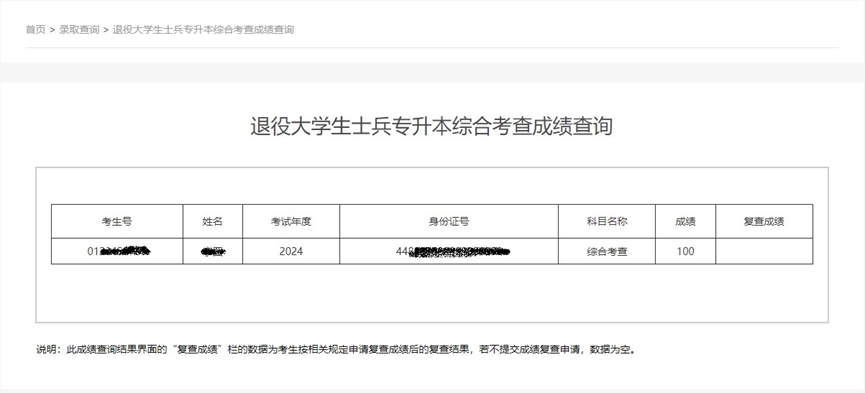Click the 成绩 column header
The image size is (865, 393).
tap(685, 221)
